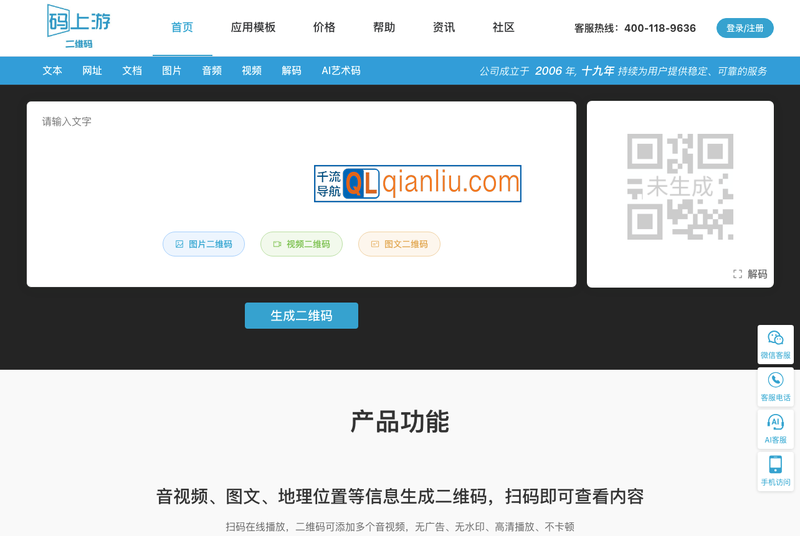Select the 解码 tab in the blue bar
Viewport: 800px width, 536px height.
point(291,71)
